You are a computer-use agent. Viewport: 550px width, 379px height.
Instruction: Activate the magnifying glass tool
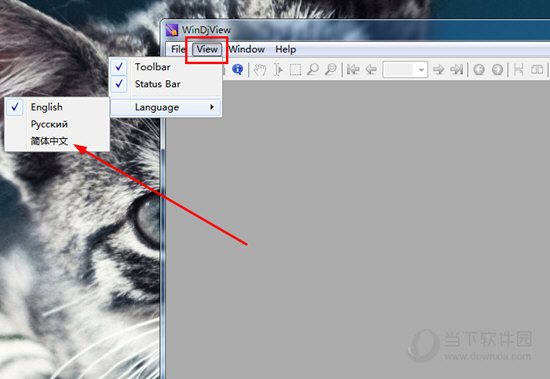tap(313, 69)
